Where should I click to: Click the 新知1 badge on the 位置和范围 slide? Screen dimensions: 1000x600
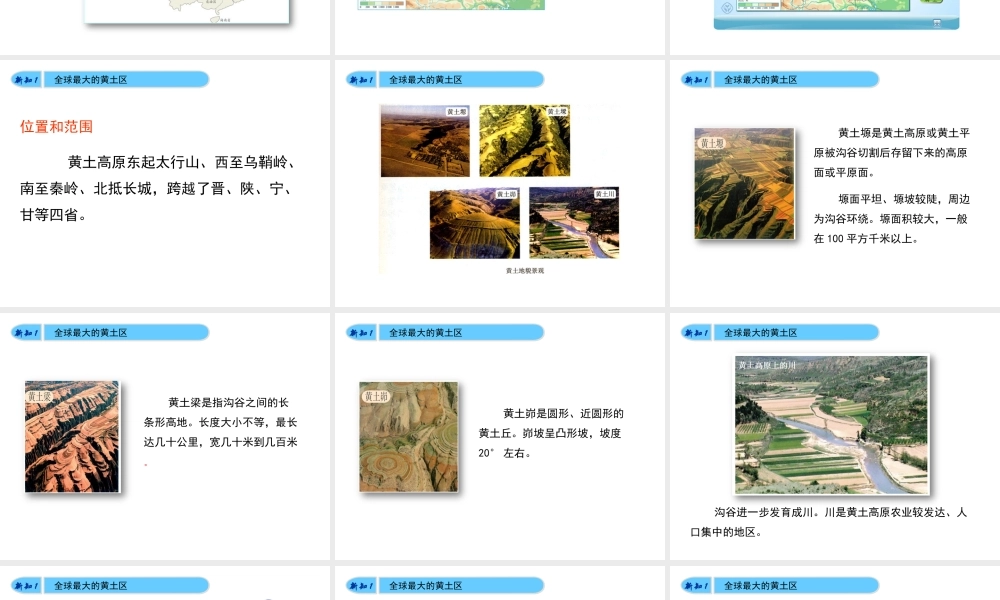pyautogui.click(x=26, y=80)
